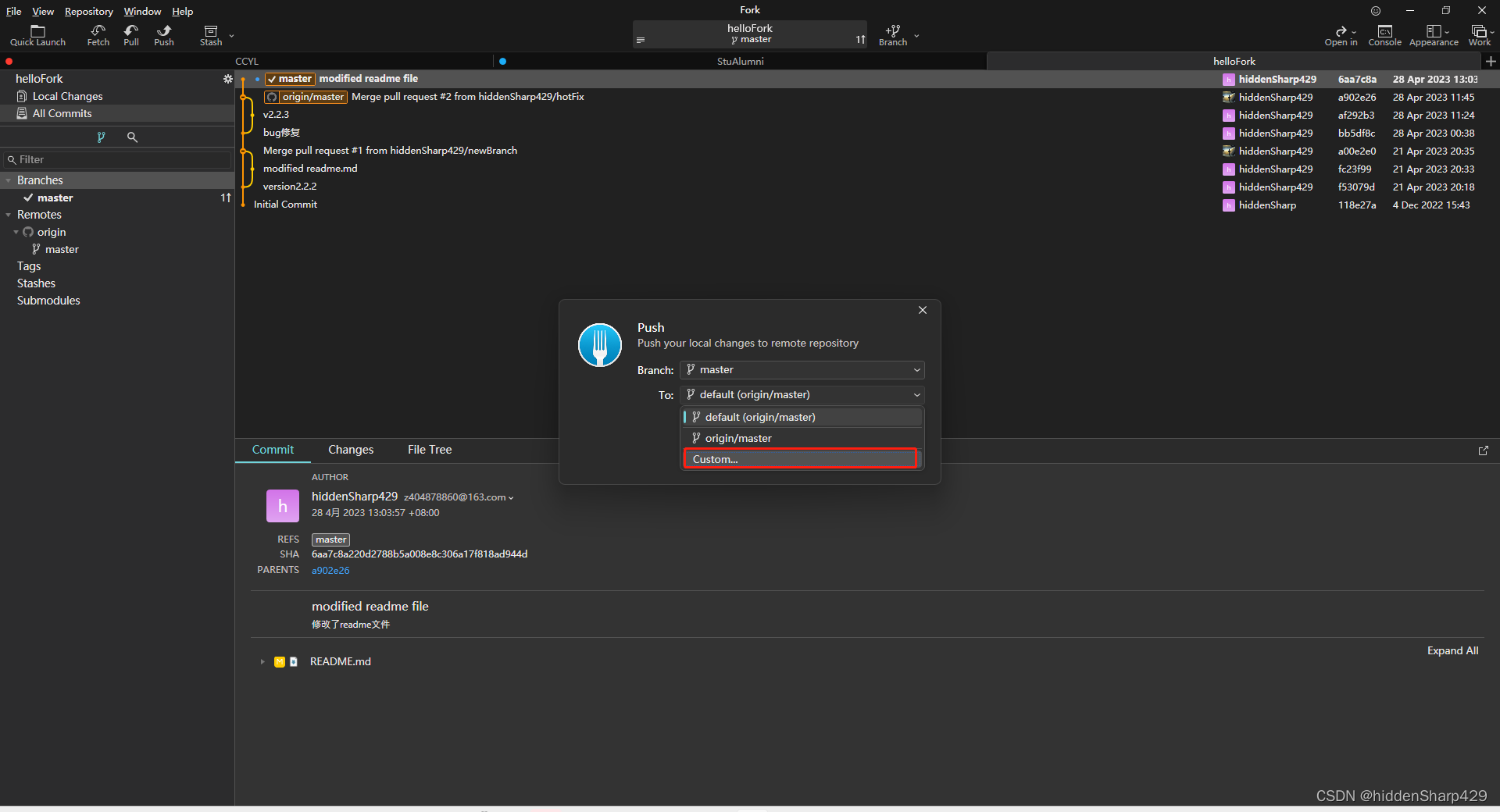
Task: Select the bug修复 commit row
Action: [x=867, y=133]
